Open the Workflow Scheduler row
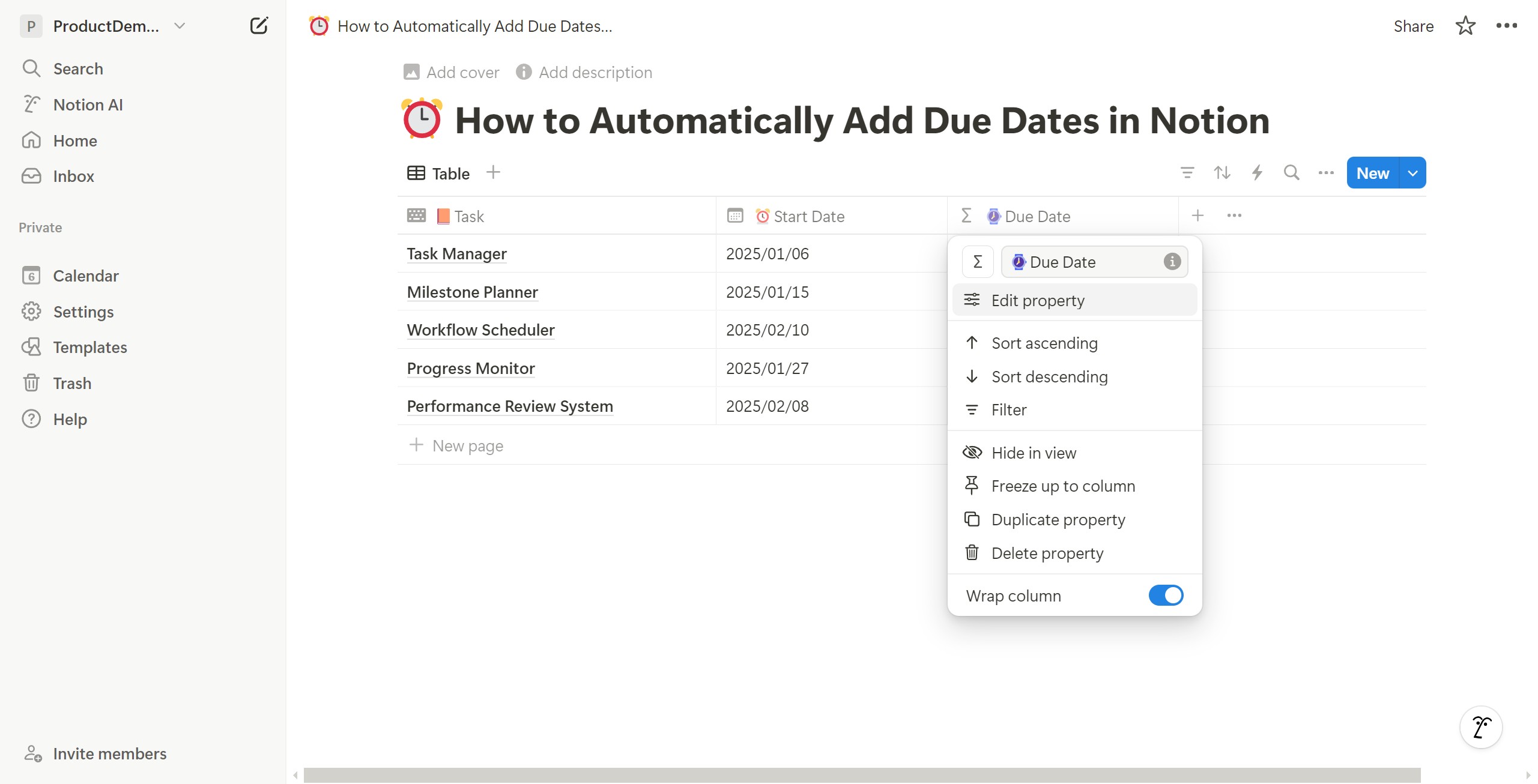1538x784 pixels. [x=480, y=330]
